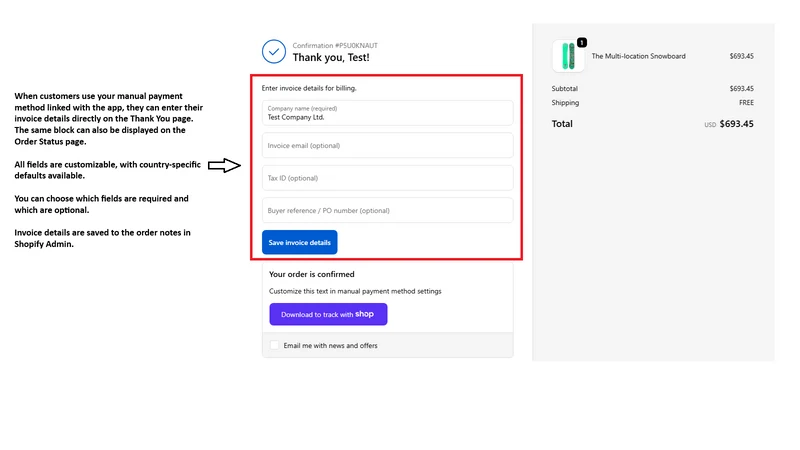Click 'Customize this text in manual payment method settings'

tap(355, 291)
